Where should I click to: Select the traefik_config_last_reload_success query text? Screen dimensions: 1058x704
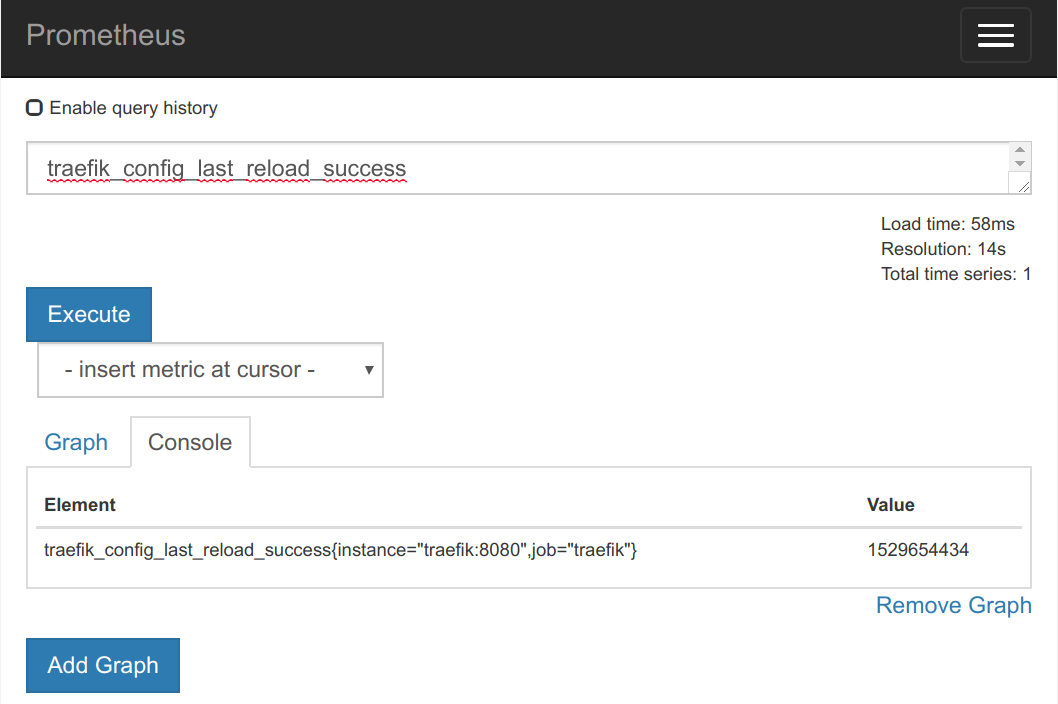(x=224, y=169)
